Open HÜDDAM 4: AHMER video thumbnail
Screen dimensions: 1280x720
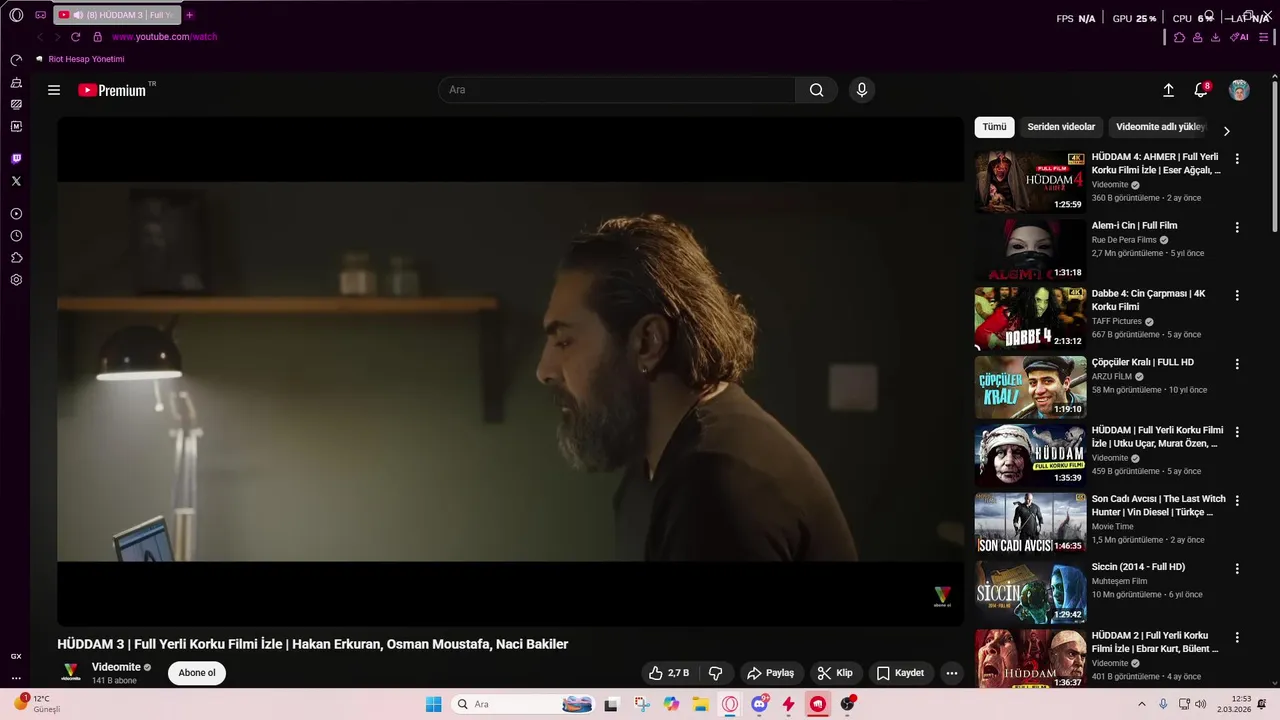point(1030,181)
